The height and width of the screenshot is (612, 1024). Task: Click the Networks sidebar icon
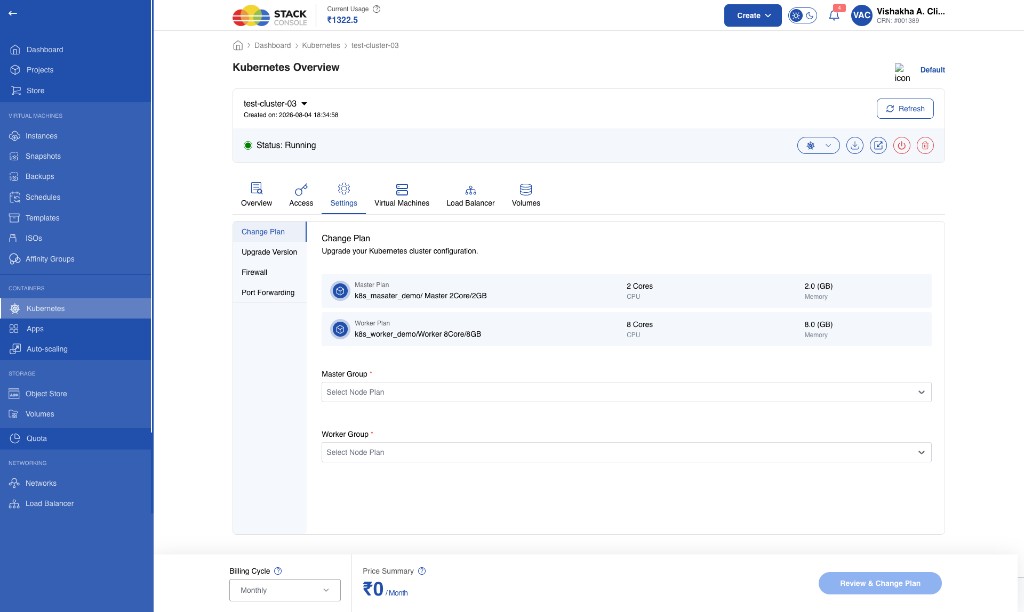pyautogui.click(x=14, y=483)
